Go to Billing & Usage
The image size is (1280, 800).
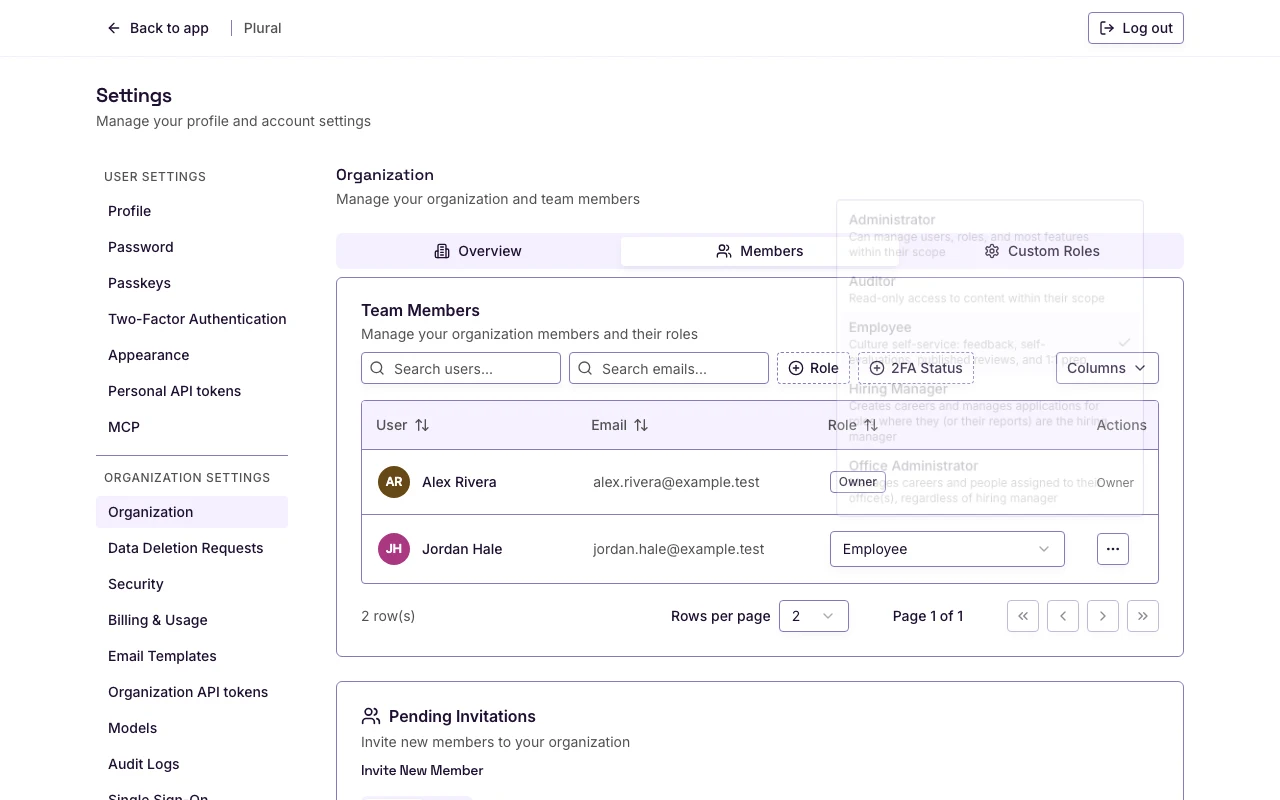pos(192,620)
